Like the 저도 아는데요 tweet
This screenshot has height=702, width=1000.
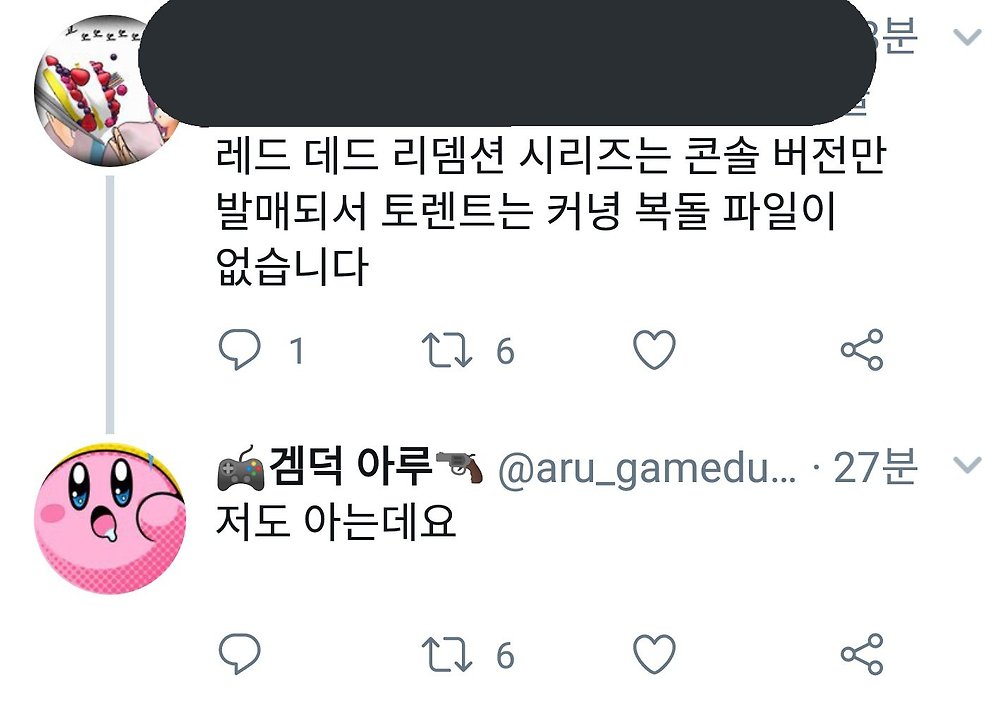tap(654, 654)
